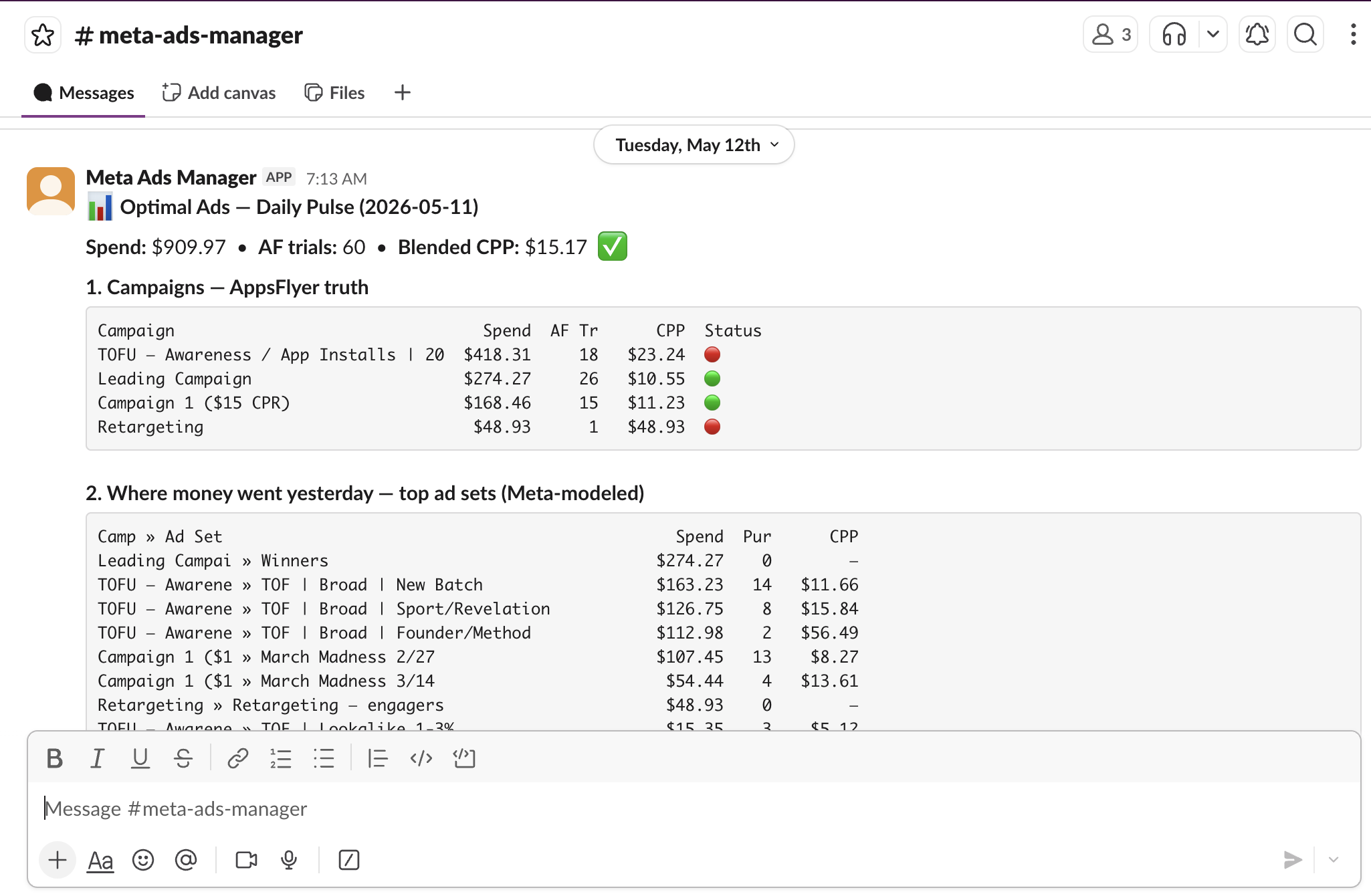Expand huddle options chevron

1212,34
